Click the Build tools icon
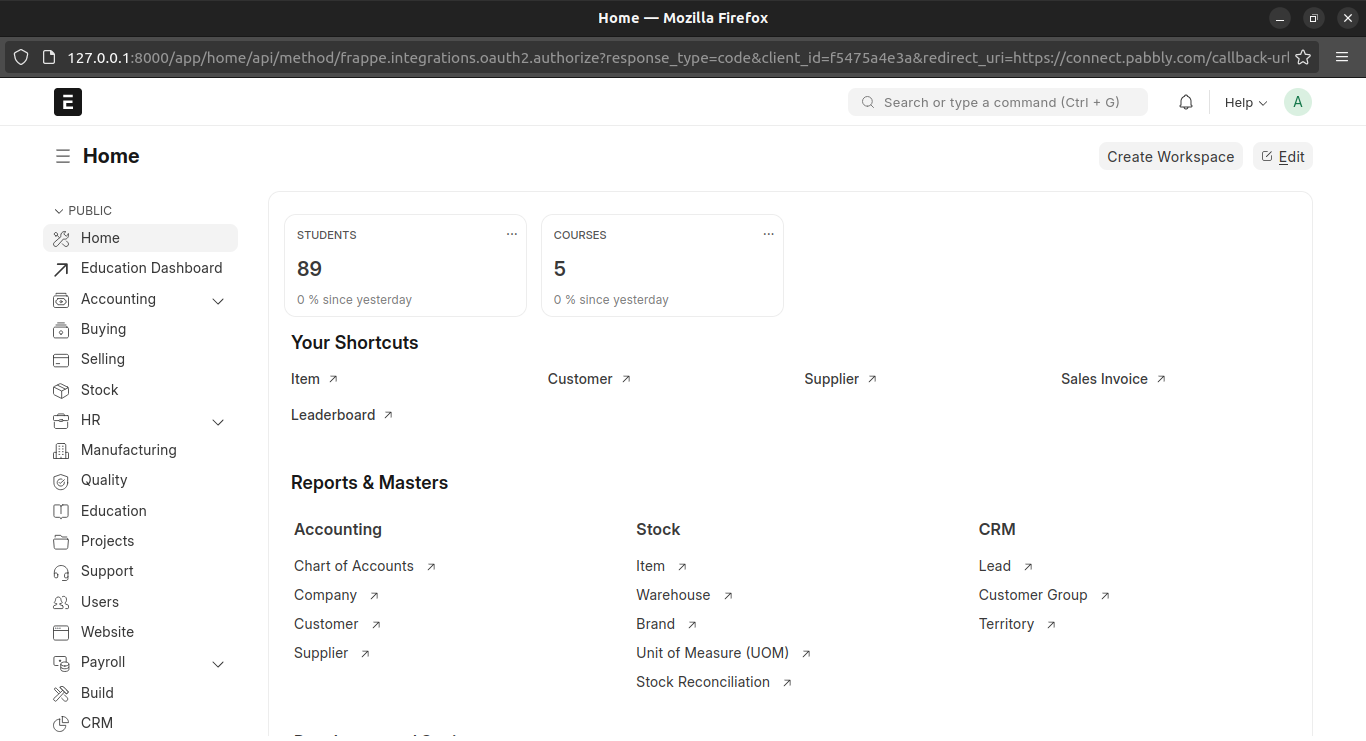Viewport: 1366px width, 741px height. tap(61, 693)
